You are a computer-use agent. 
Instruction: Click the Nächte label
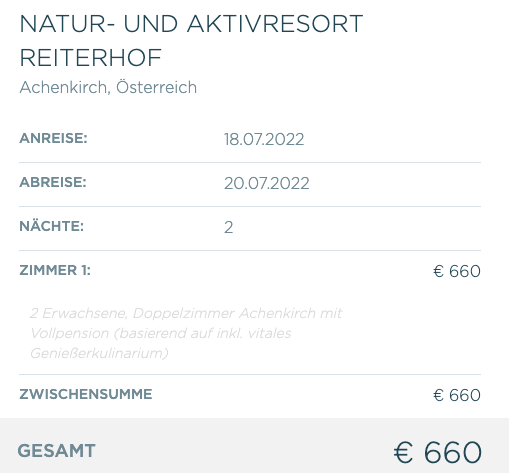click(51, 226)
